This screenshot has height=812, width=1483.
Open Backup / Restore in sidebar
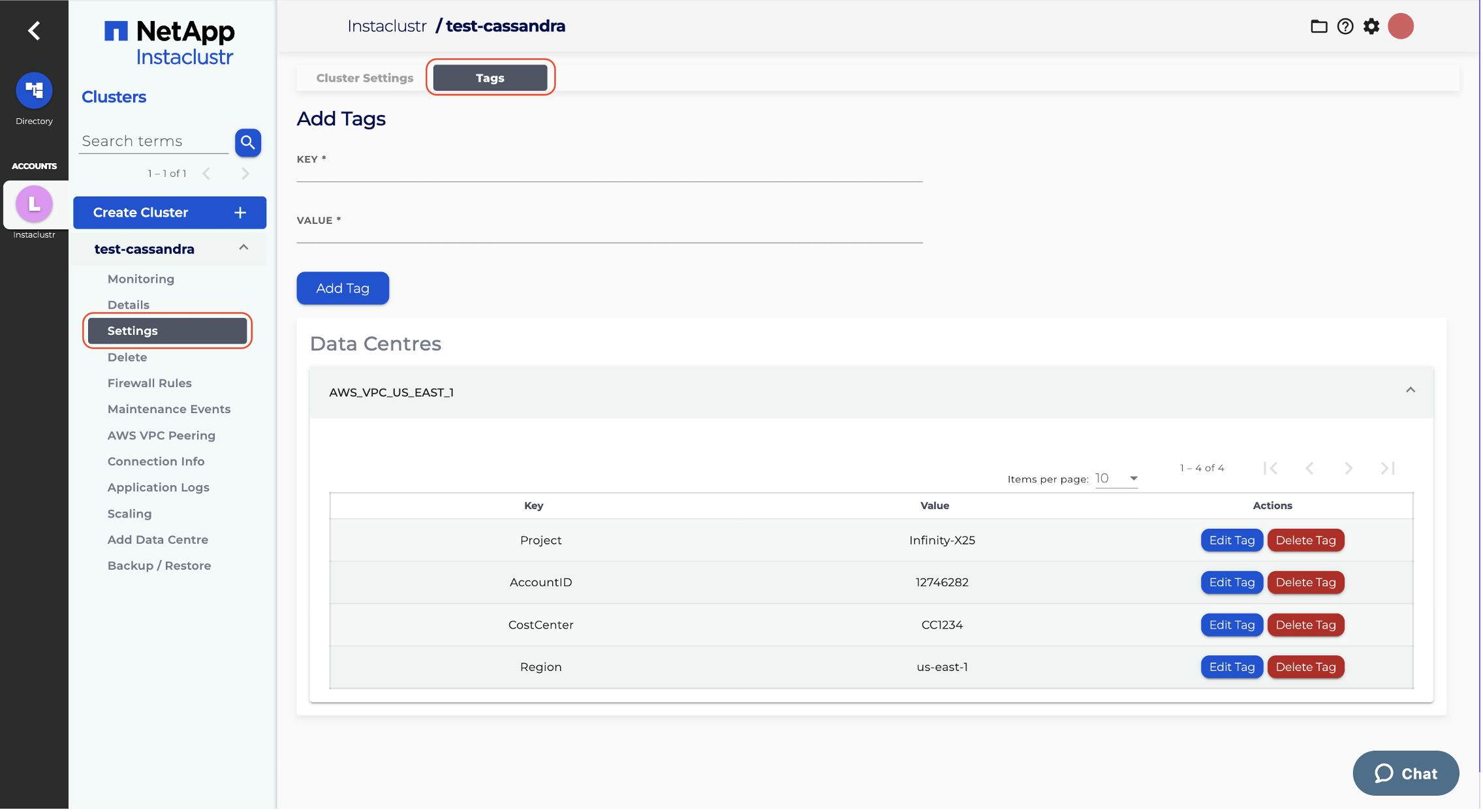(159, 566)
